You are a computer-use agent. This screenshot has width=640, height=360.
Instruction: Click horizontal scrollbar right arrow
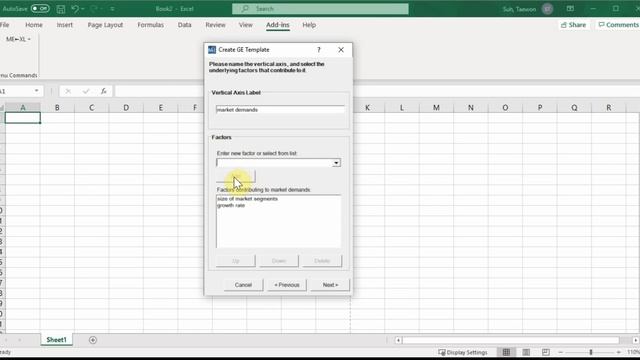[636, 340]
